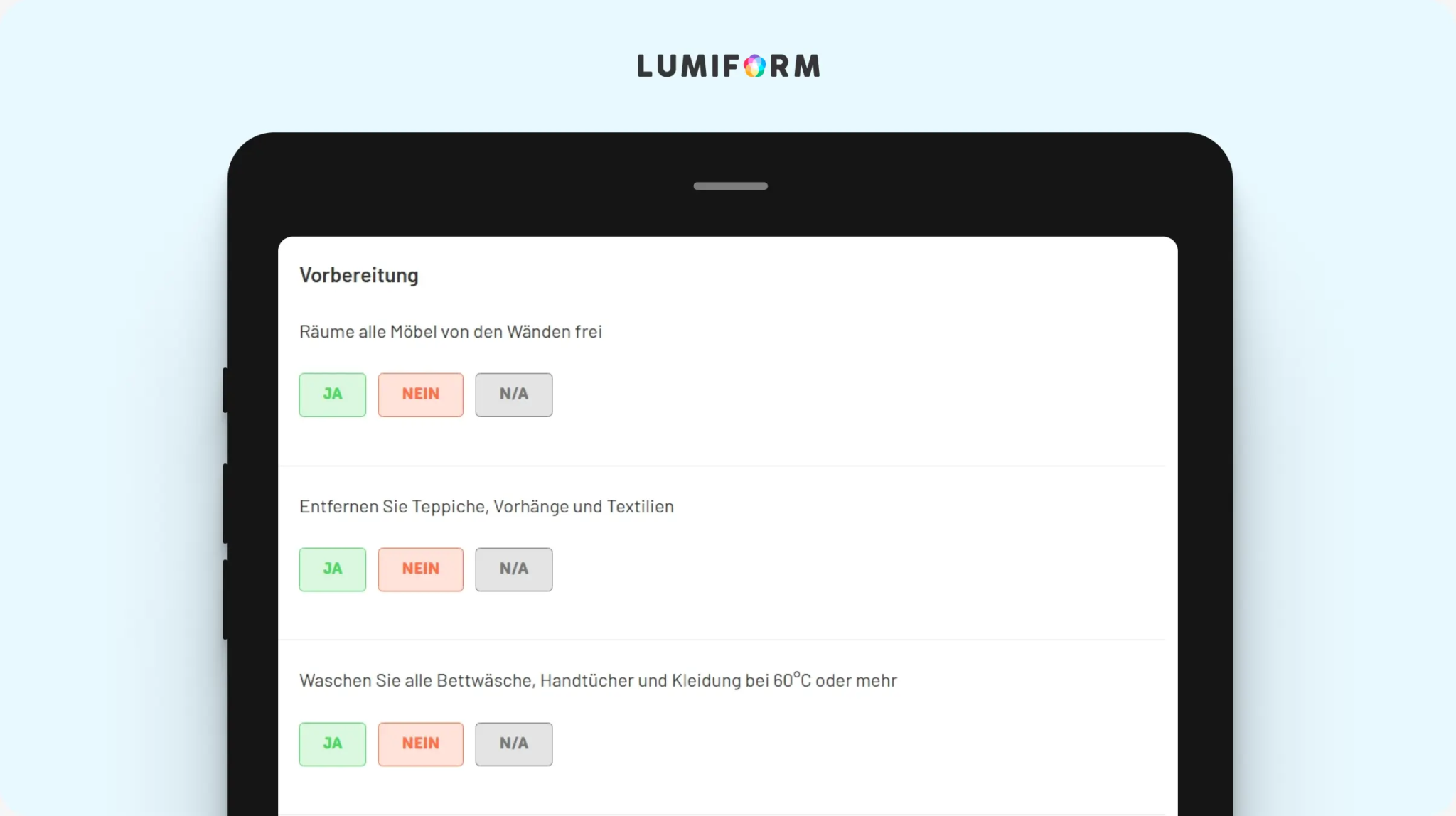Answer NEIN for Räume alle Möbel question
Image resolution: width=1456 pixels, height=816 pixels.
pyautogui.click(x=420, y=394)
